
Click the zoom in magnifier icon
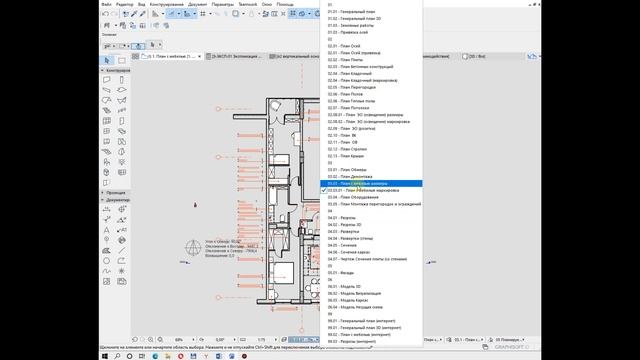151,340
